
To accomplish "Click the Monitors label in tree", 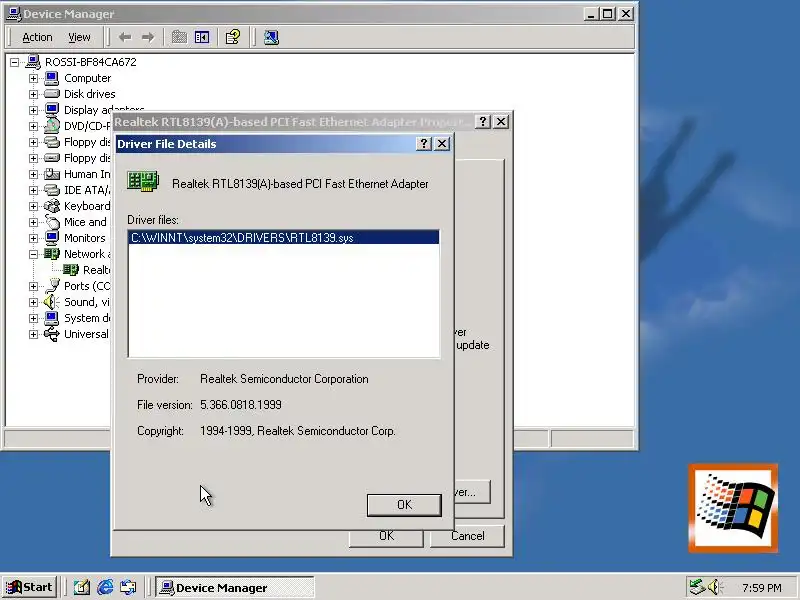I will 85,238.
